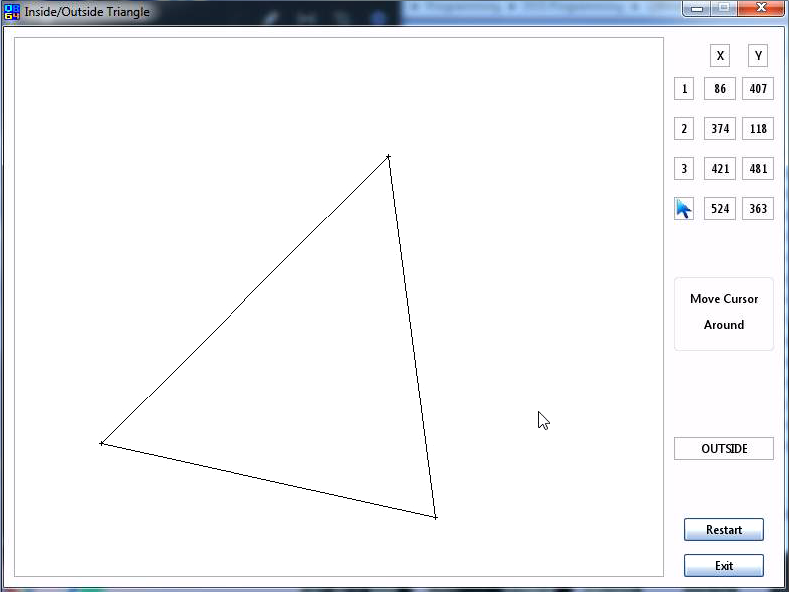Click the X column header label
This screenshot has height=592, width=789.
pyautogui.click(x=720, y=56)
